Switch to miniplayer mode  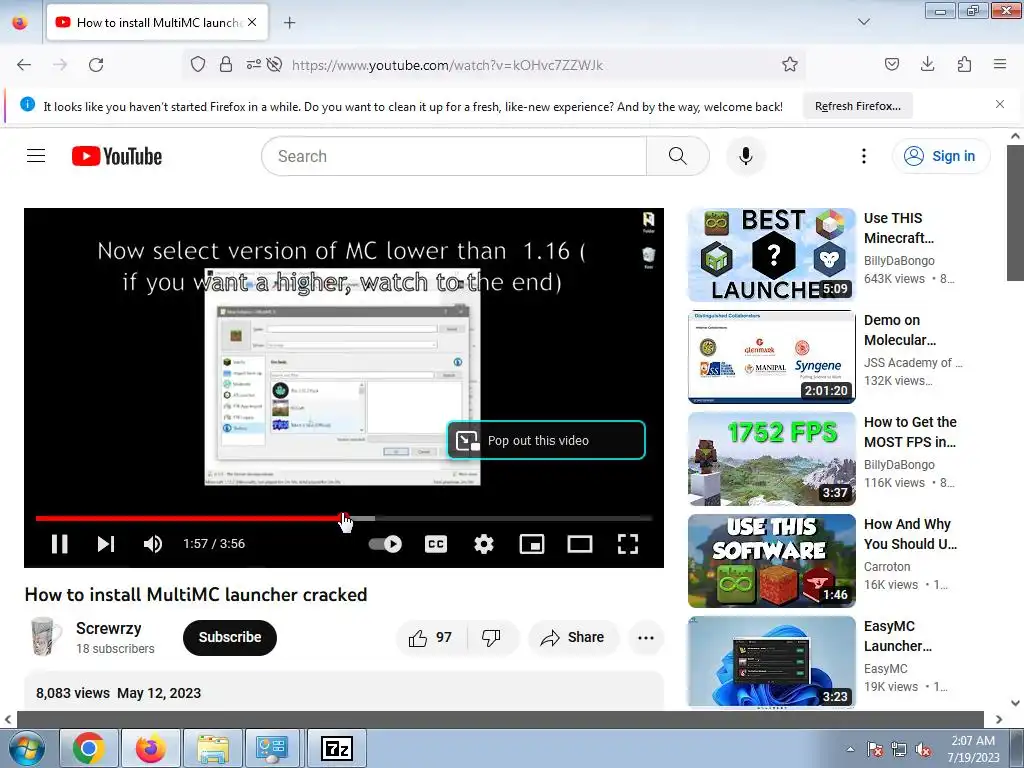click(x=532, y=543)
